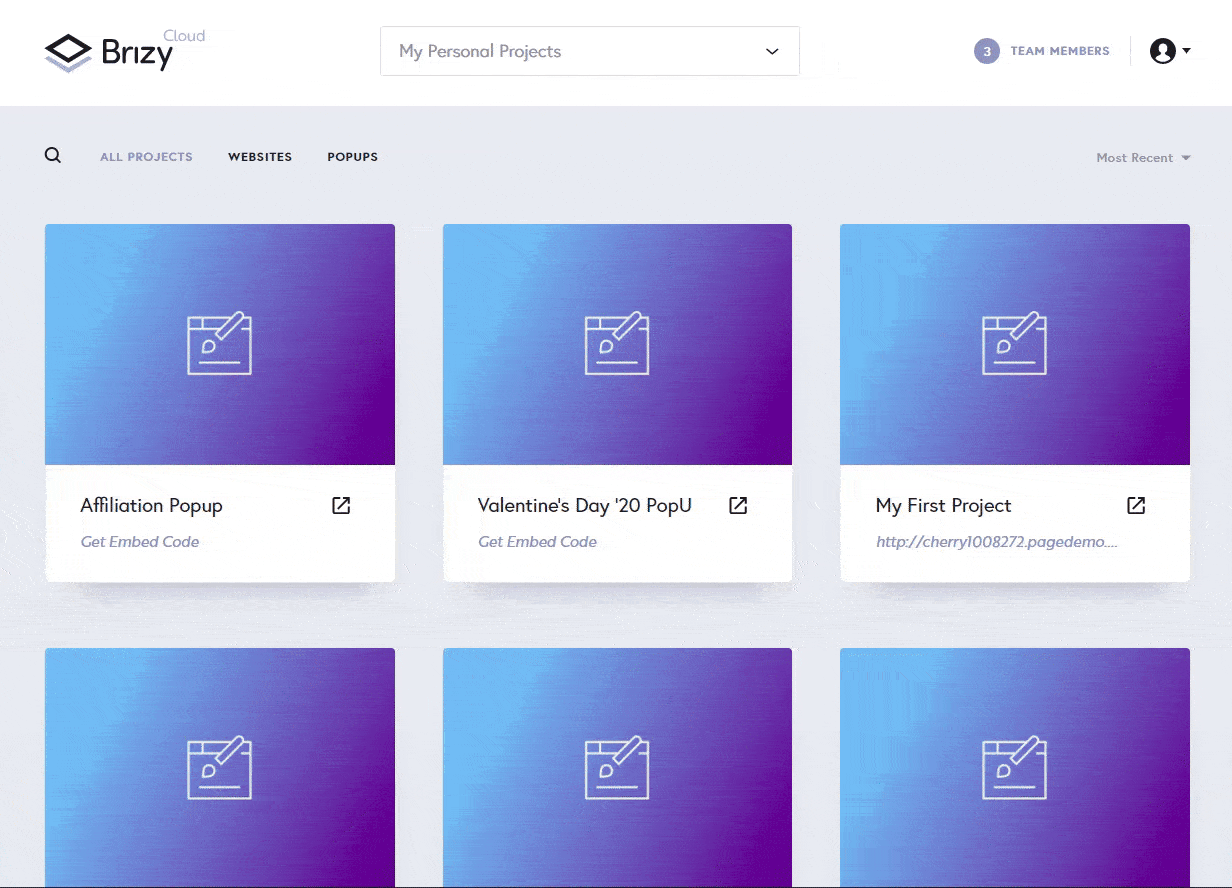Viewport: 1232px width, 888px height.
Task: Click the Team Members button
Action: click(x=1059, y=51)
